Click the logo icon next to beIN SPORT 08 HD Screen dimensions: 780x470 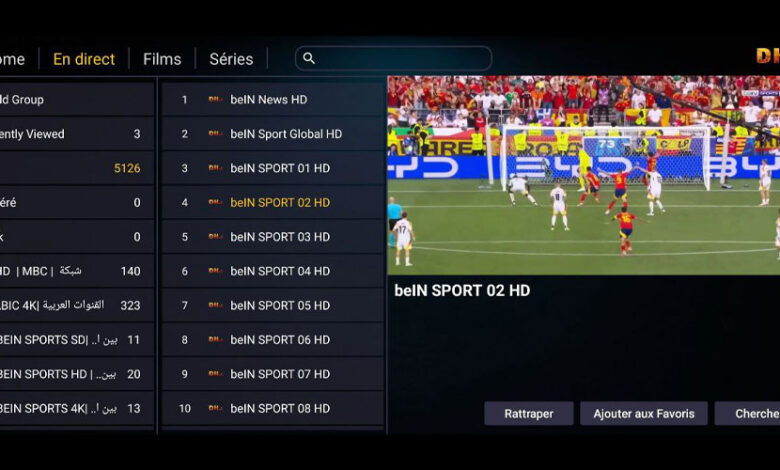(215, 408)
